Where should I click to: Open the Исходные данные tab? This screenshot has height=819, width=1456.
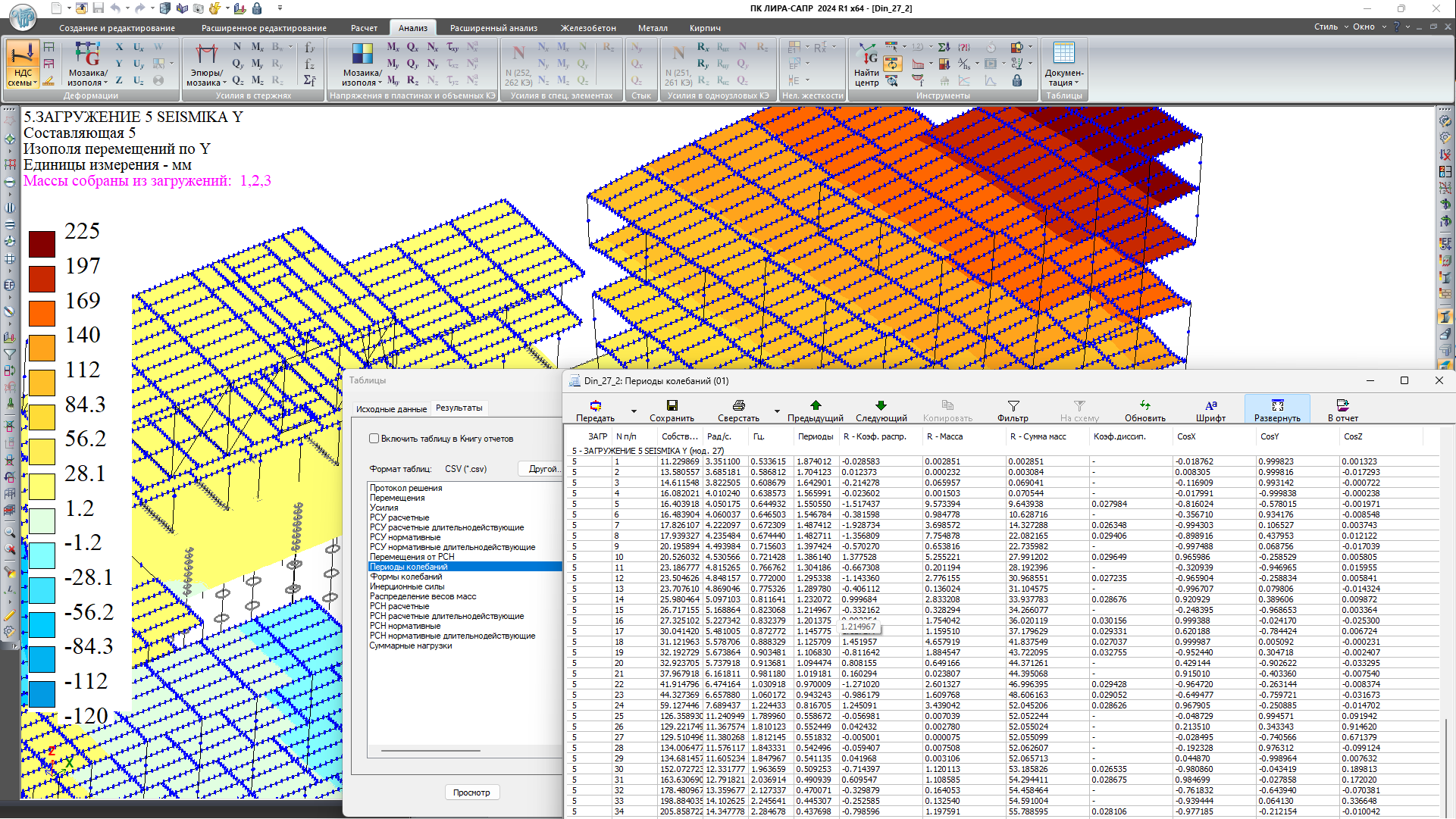tap(391, 409)
